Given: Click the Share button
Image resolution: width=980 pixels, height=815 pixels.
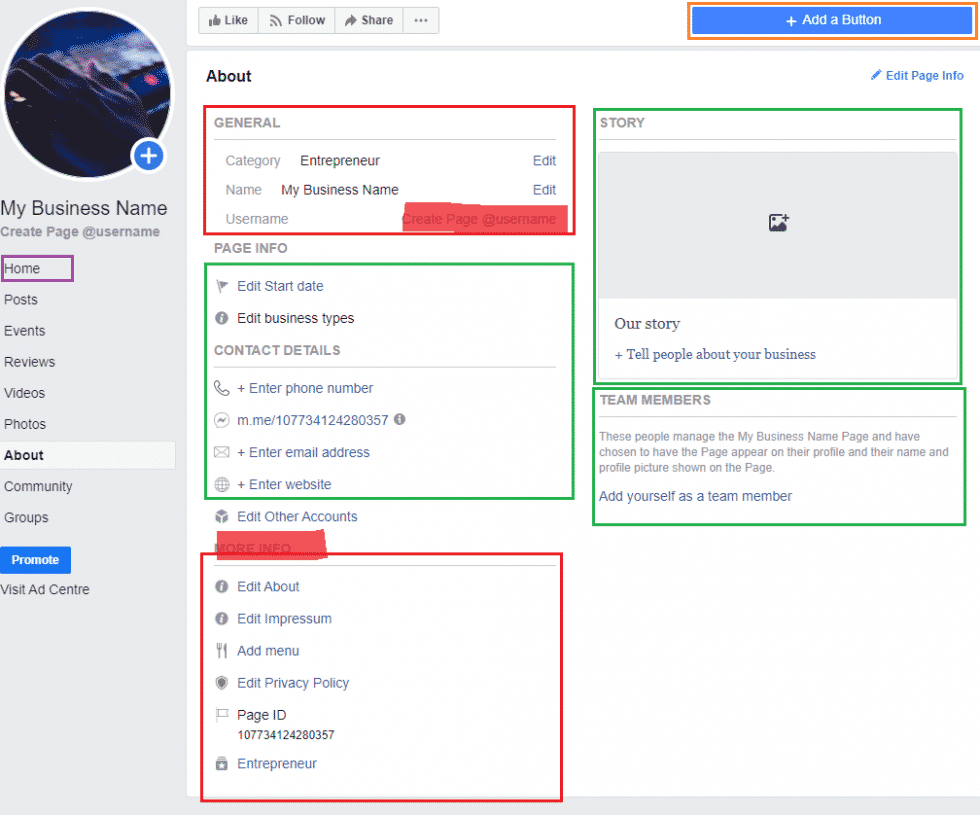Looking at the screenshot, I should pos(368,20).
